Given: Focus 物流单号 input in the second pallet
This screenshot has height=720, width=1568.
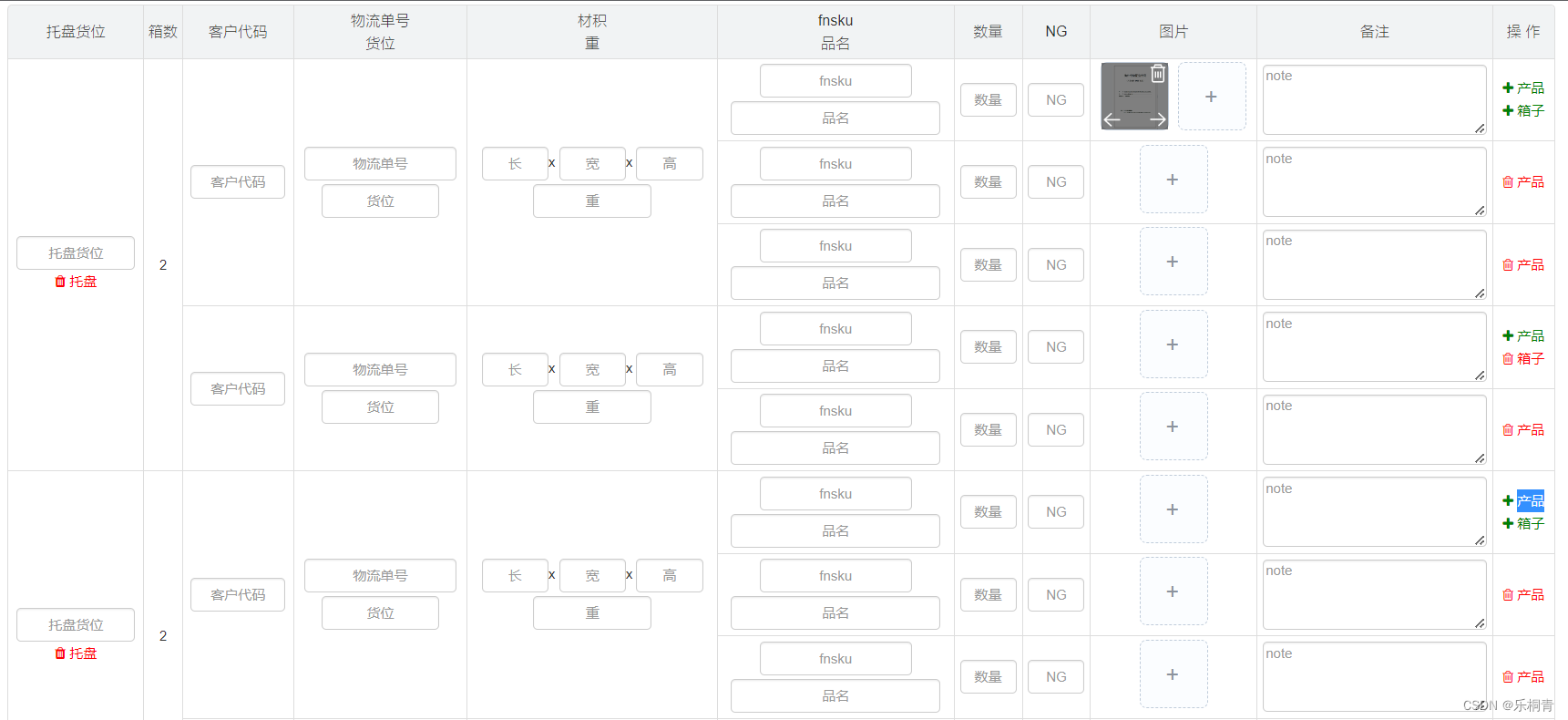Looking at the screenshot, I should pos(380,576).
